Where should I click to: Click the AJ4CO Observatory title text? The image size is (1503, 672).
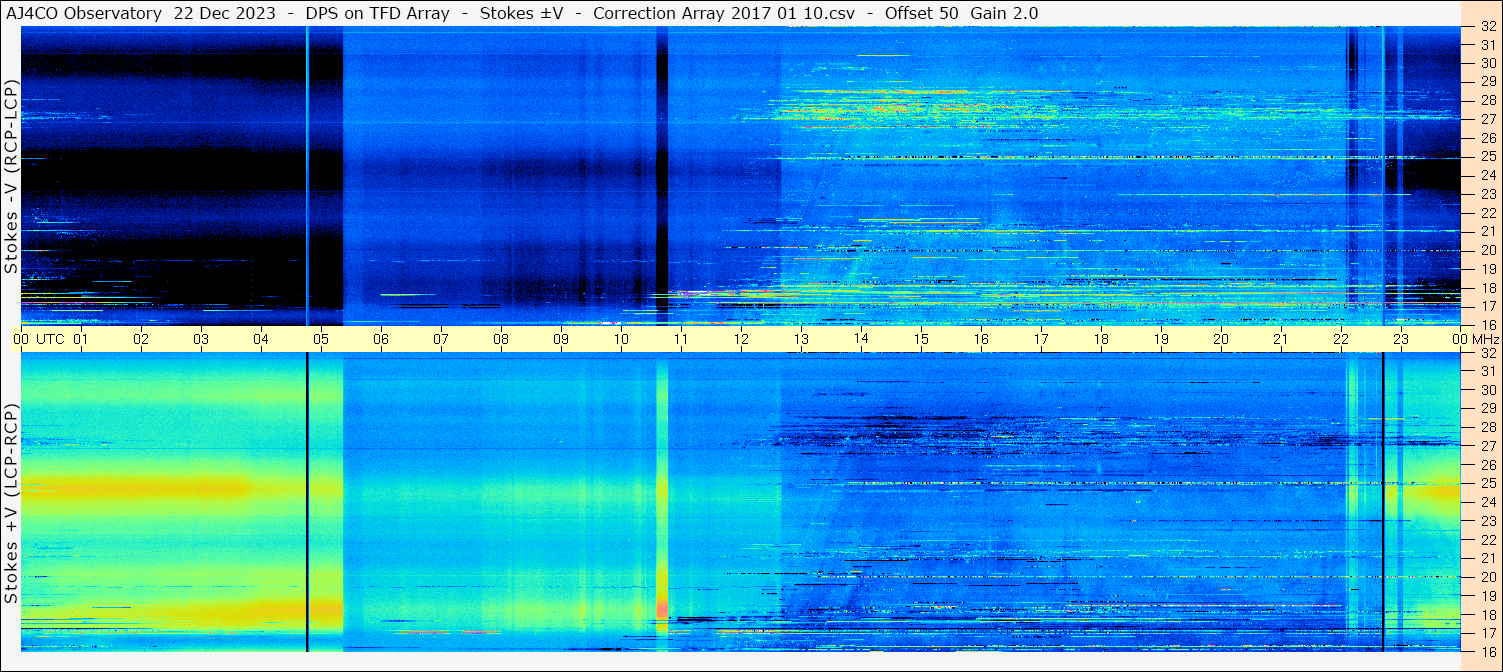(83, 13)
